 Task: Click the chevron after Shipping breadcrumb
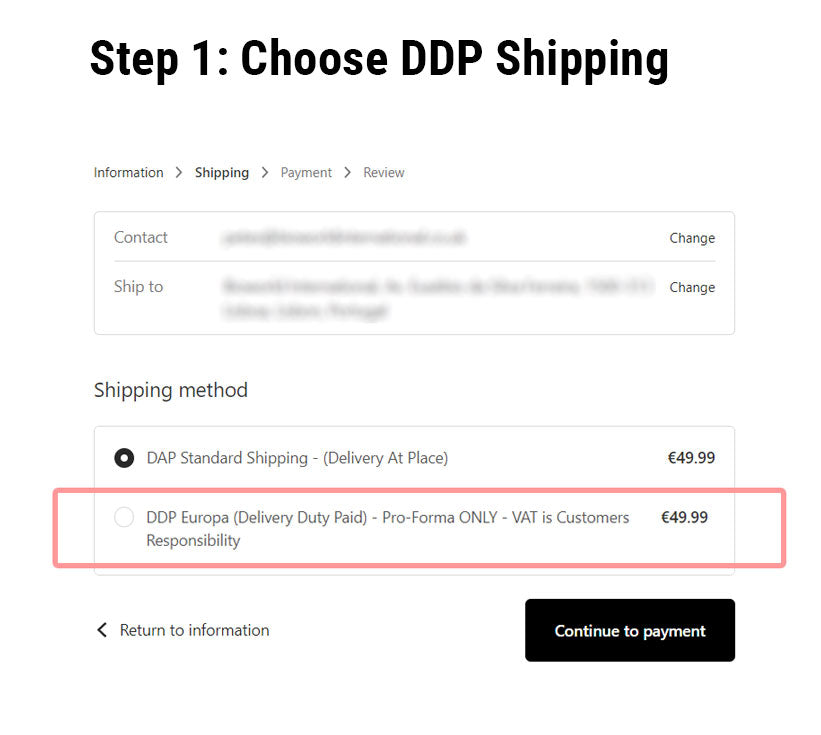click(x=265, y=172)
